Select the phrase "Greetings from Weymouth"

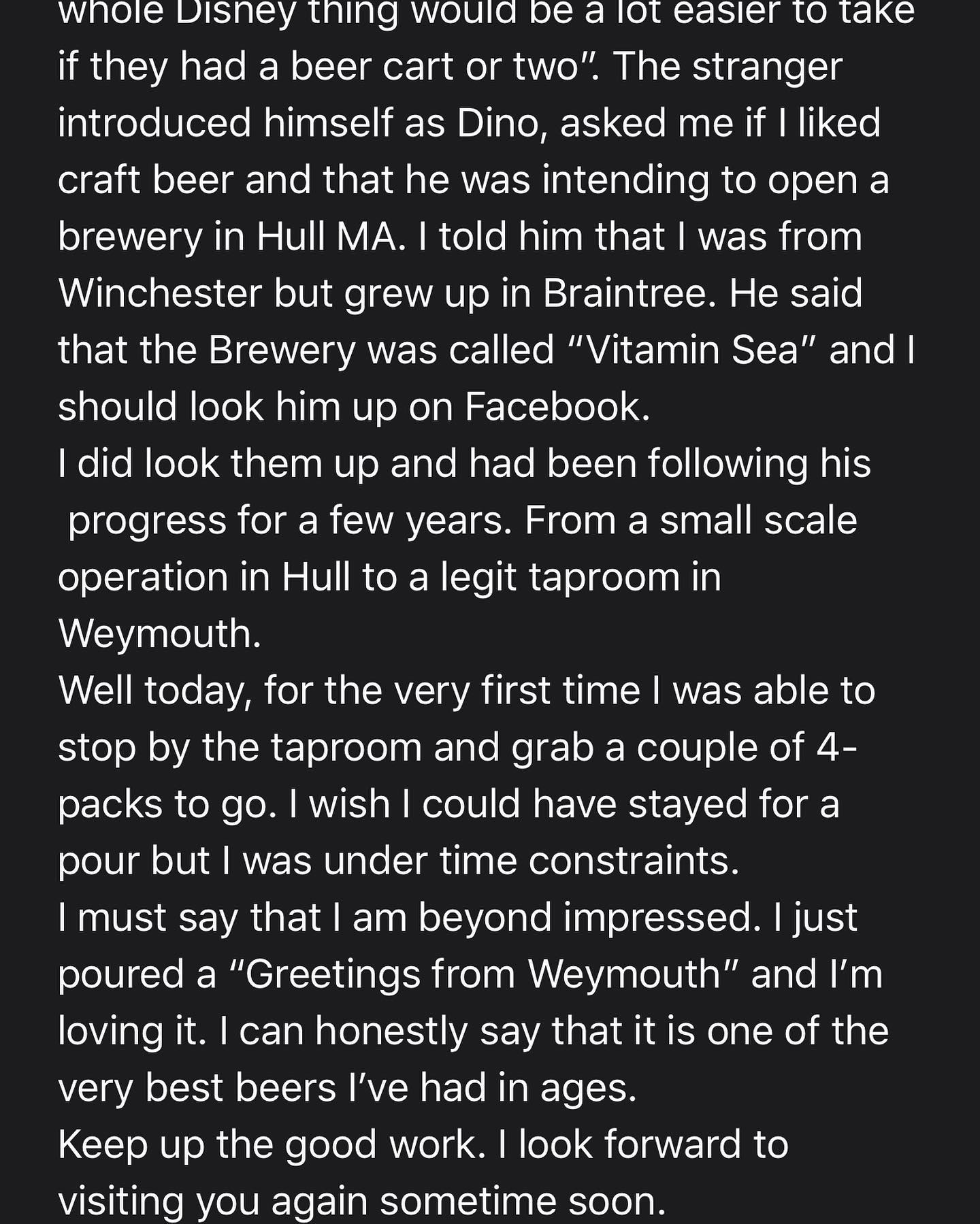click(x=482, y=974)
